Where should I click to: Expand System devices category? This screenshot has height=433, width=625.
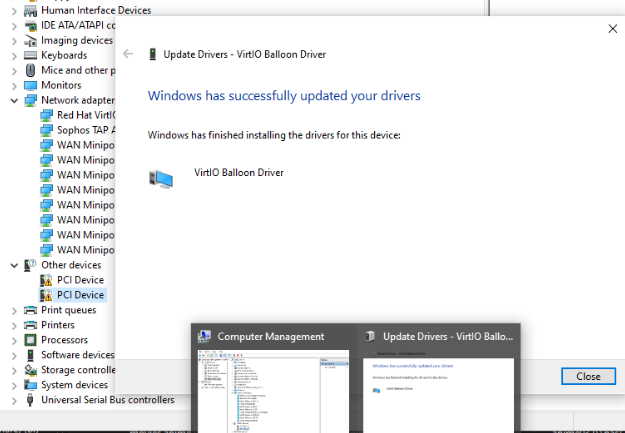(x=14, y=386)
